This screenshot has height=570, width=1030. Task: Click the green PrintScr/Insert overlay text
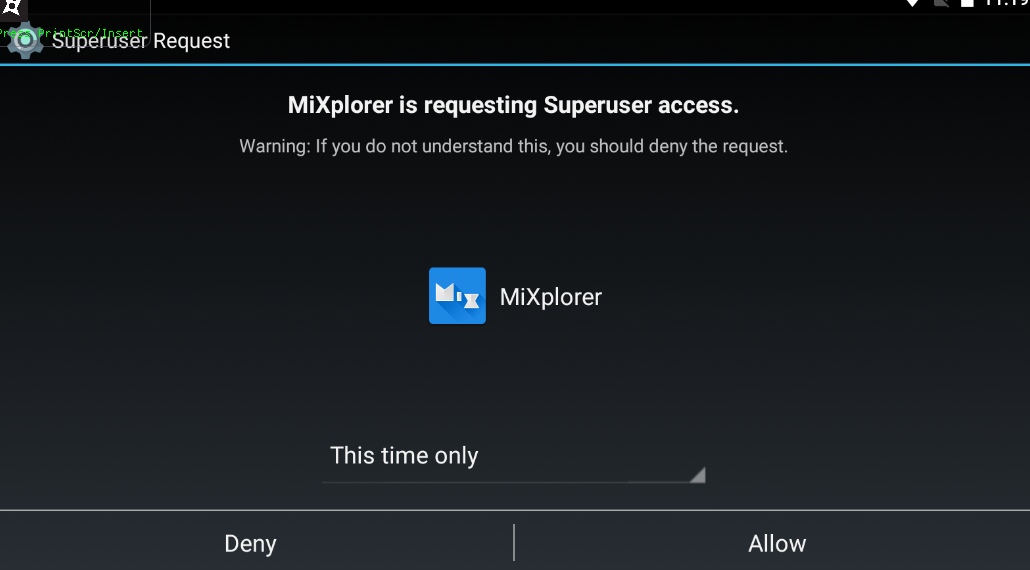click(71, 33)
